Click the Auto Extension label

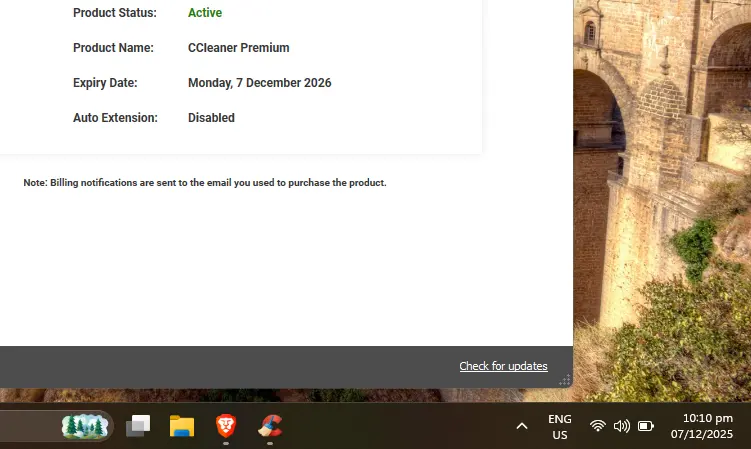pyautogui.click(x=115, y=118)
